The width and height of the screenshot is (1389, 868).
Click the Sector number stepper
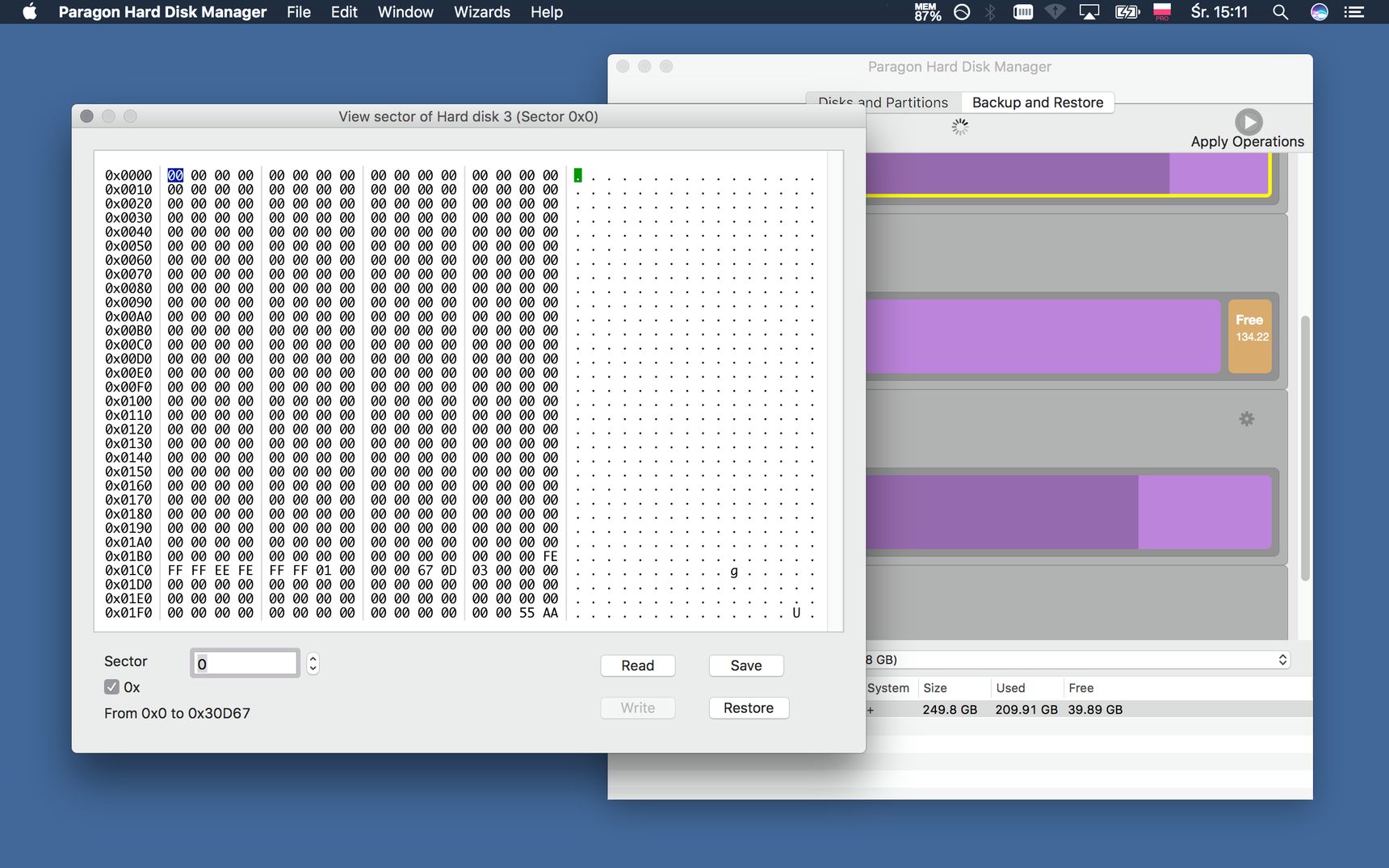coord(313,664)
